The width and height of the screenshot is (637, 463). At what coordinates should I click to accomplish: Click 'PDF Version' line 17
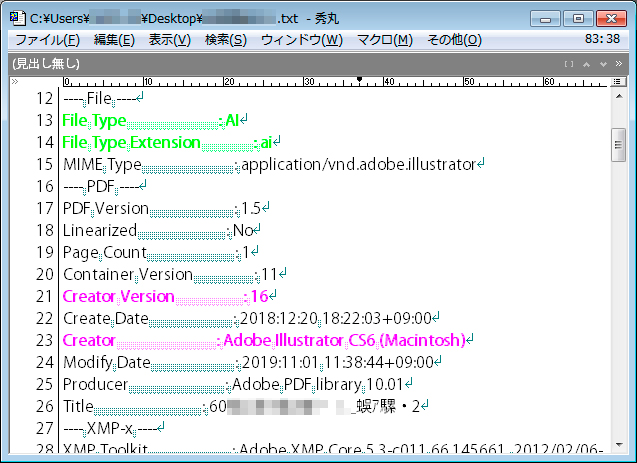166,209
